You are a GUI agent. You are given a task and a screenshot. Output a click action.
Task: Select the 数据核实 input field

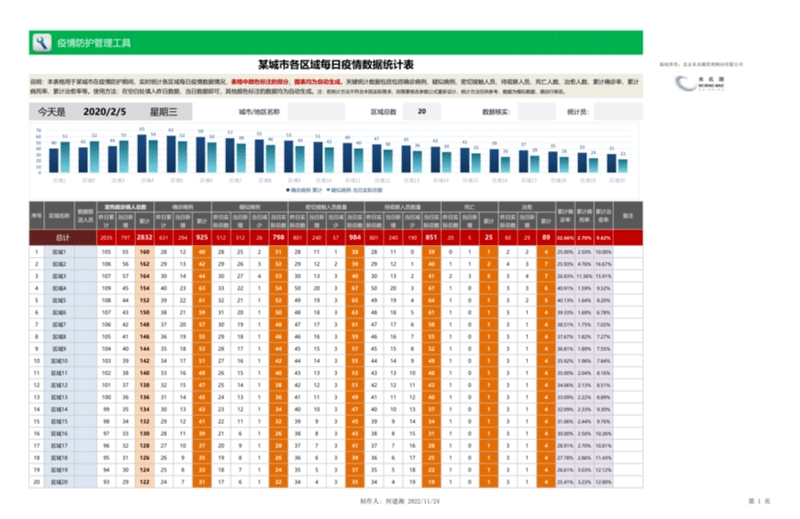tap(534, 112)
